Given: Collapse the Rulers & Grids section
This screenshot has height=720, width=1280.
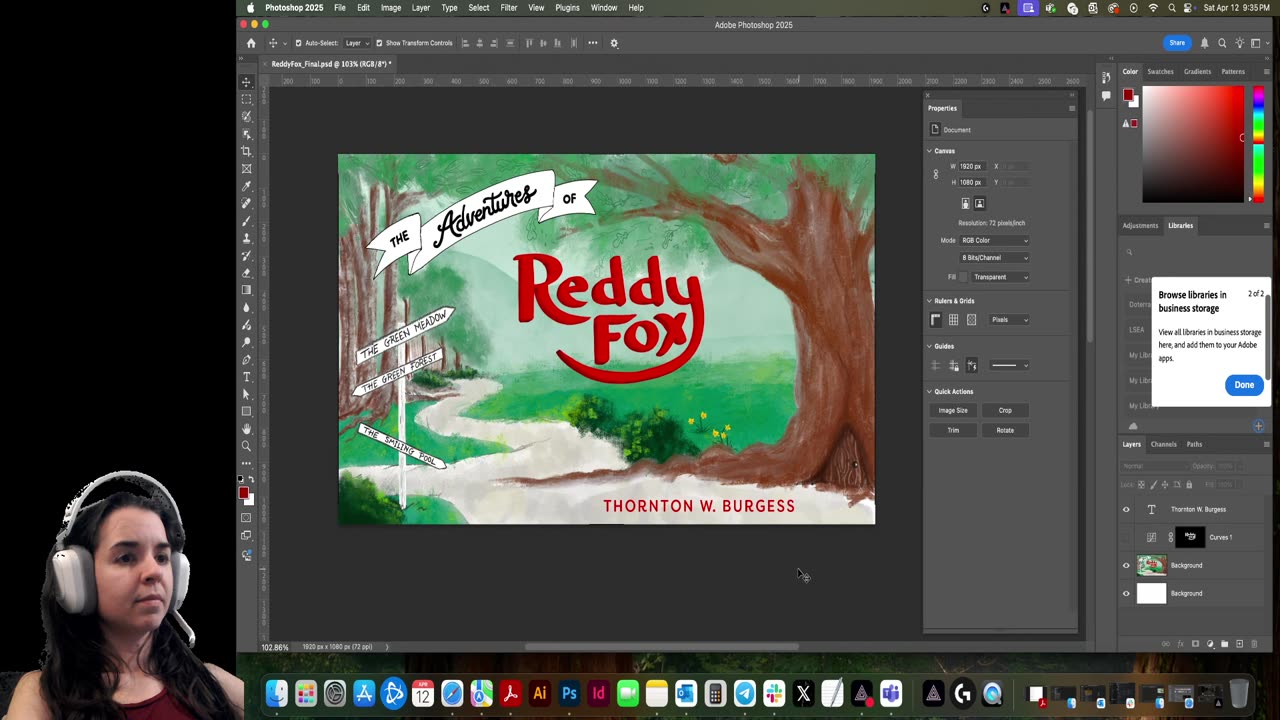Looking at the screenshot, I should [929, 301].
